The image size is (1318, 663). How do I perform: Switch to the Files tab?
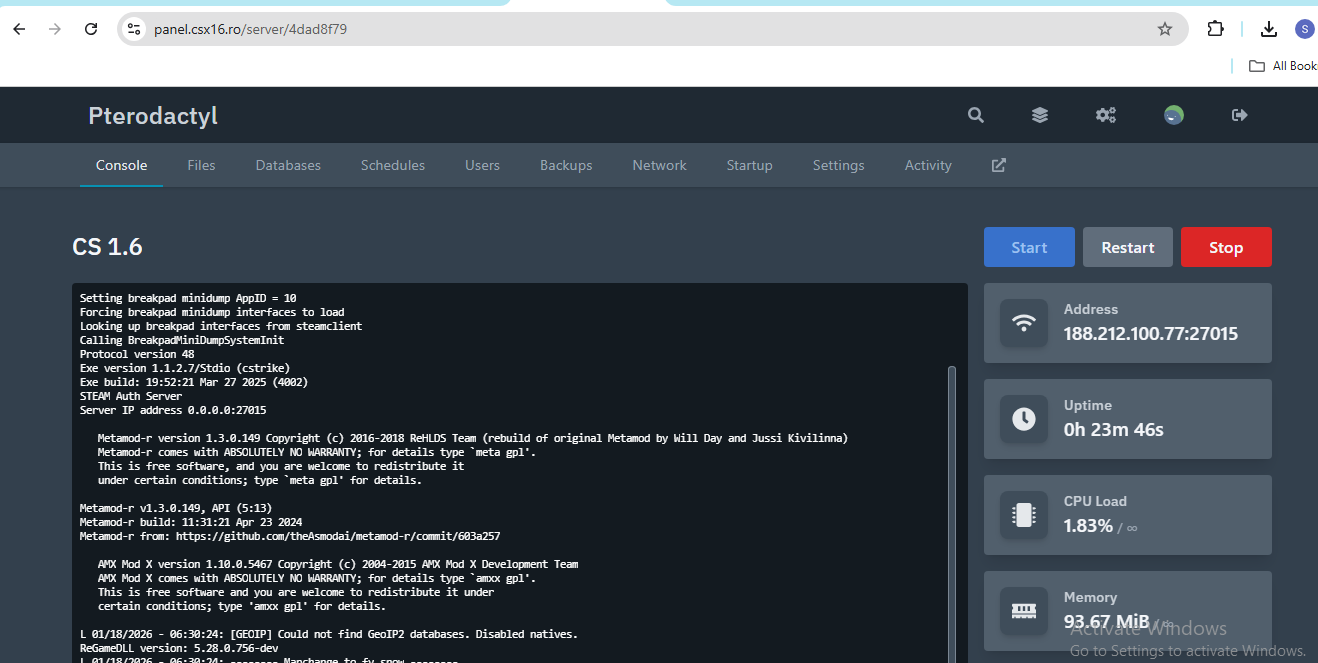coord(201,165)
